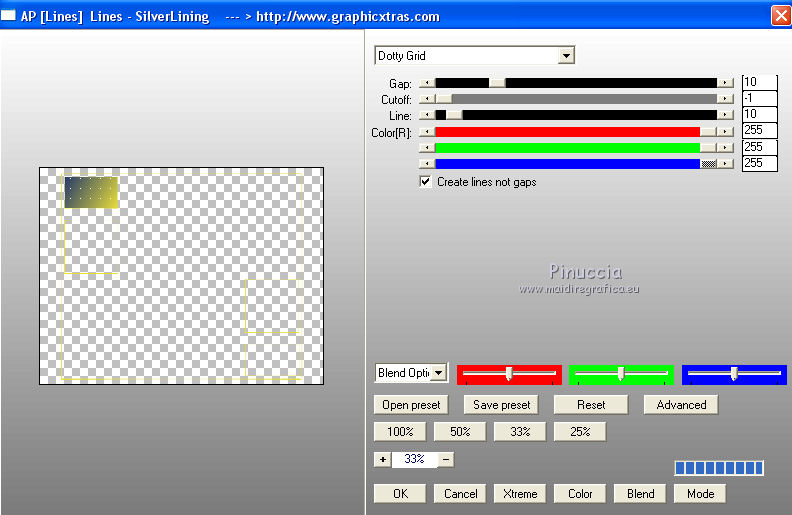This screenshot has height=515, width=792.
Task: Click the red blend slider
Action: point(509,374)
